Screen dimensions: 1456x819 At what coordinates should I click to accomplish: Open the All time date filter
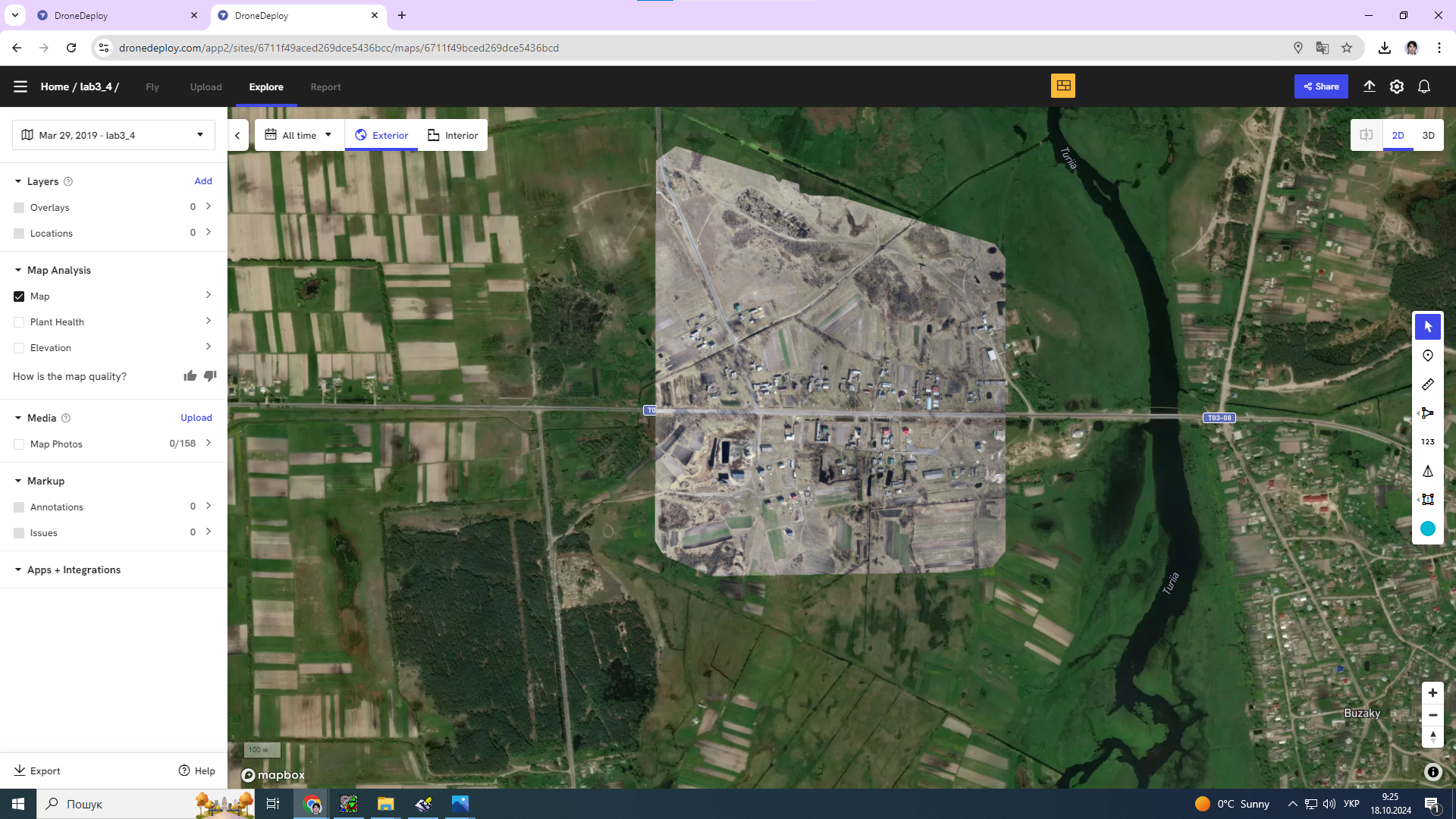click(x=300, y=135)
